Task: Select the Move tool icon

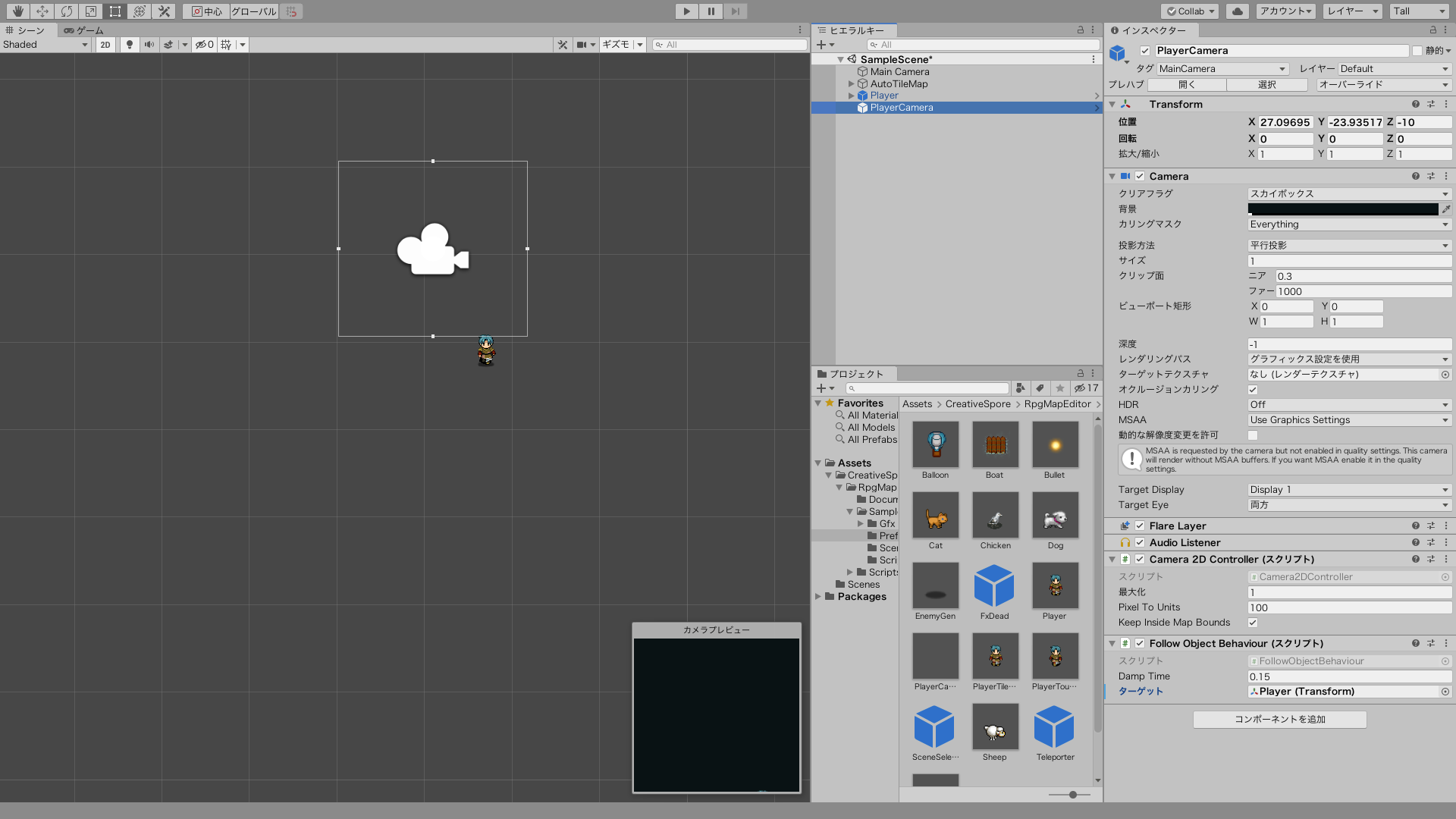Action: pos(42,10)
